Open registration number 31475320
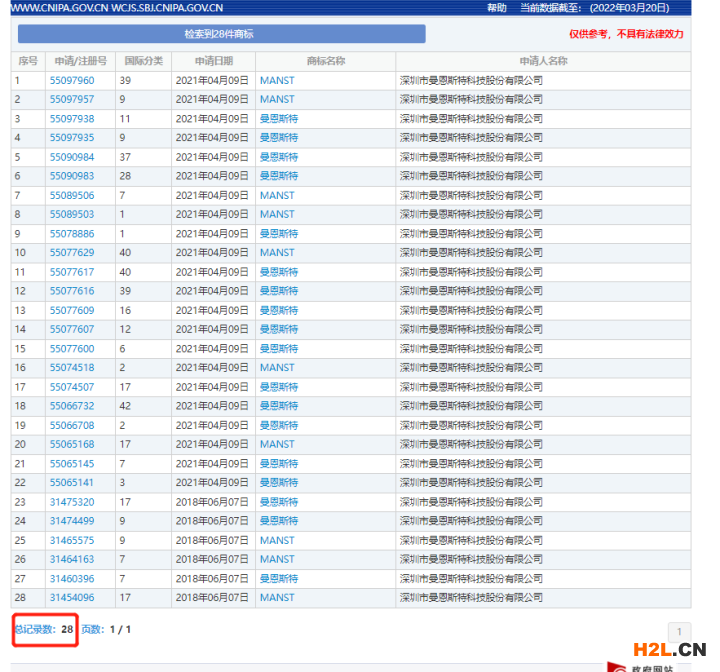The height and width of the screenshot is (672, 720). point(72,502)
